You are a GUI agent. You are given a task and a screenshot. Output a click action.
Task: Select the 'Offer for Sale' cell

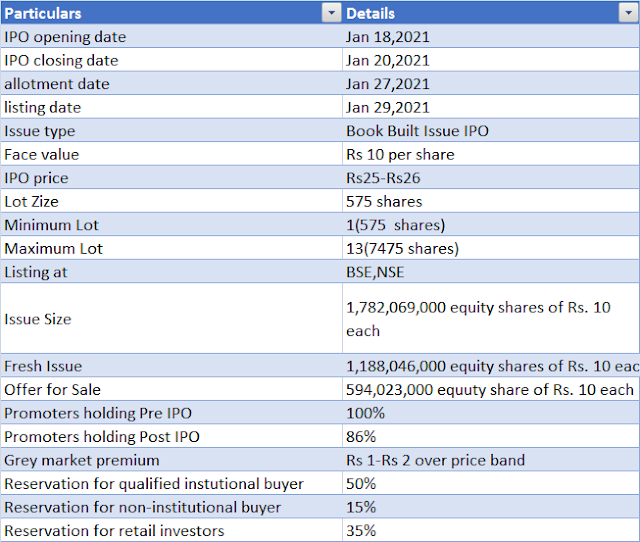(x=171, y=390)
